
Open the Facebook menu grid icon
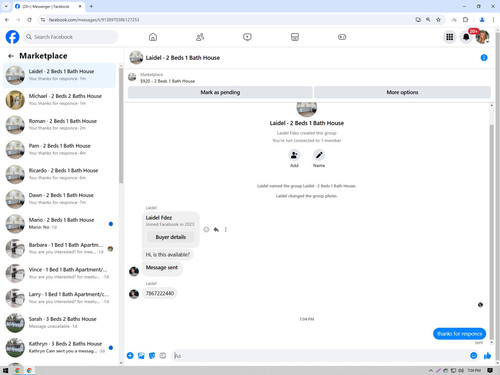click(450, 37)
